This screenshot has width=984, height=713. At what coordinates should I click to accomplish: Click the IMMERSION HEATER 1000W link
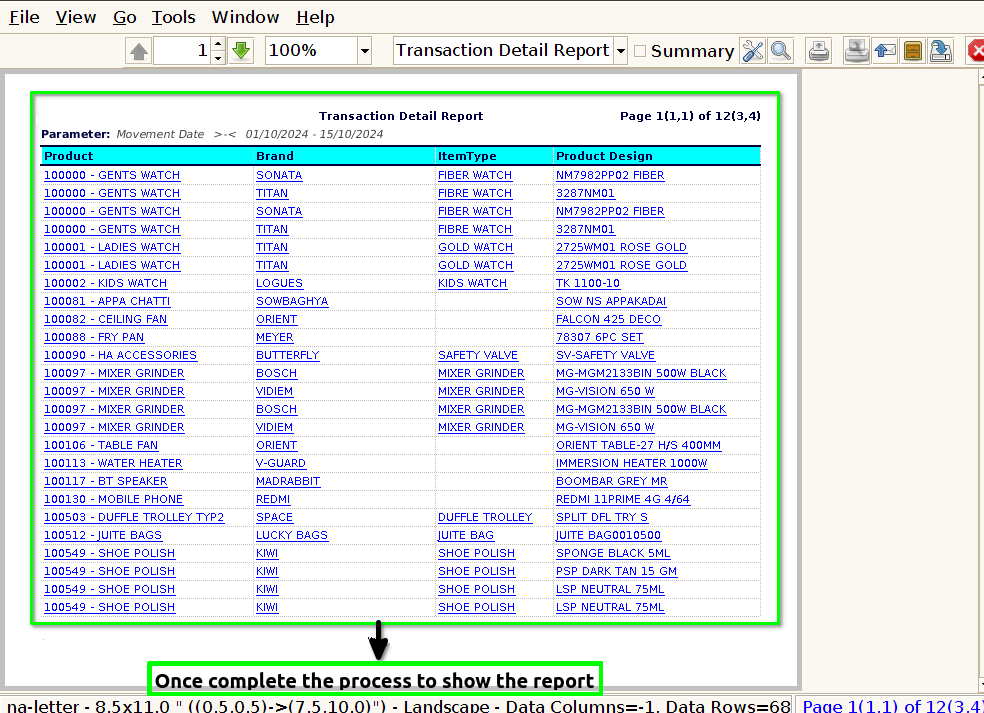click(632, 463)
